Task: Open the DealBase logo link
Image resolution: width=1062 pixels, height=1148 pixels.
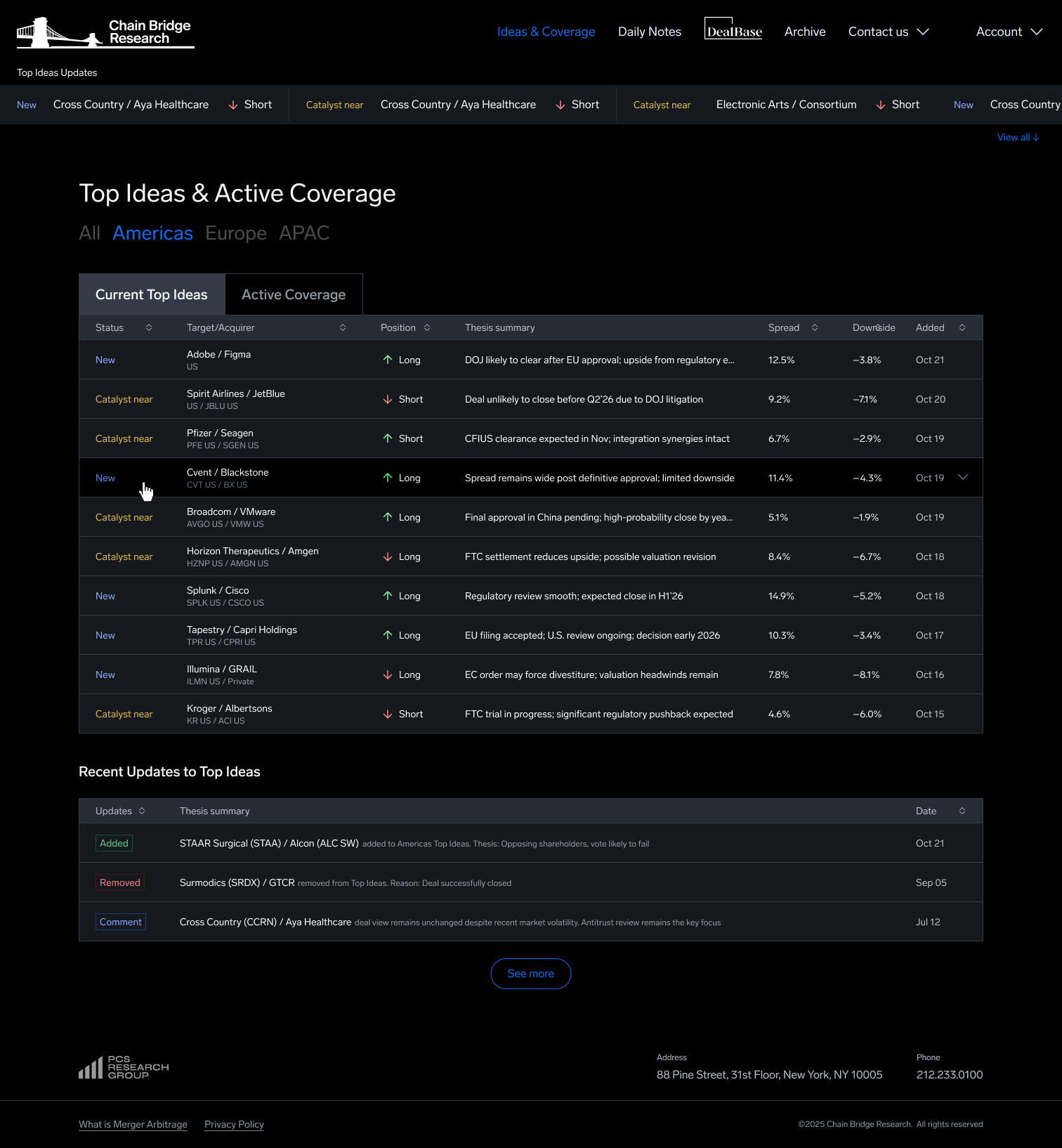Action: [733, 29]
